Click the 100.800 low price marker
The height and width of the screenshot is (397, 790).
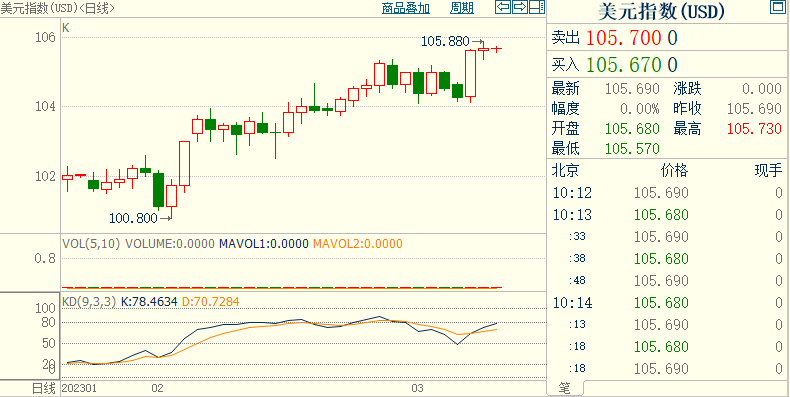pos(133,218)
